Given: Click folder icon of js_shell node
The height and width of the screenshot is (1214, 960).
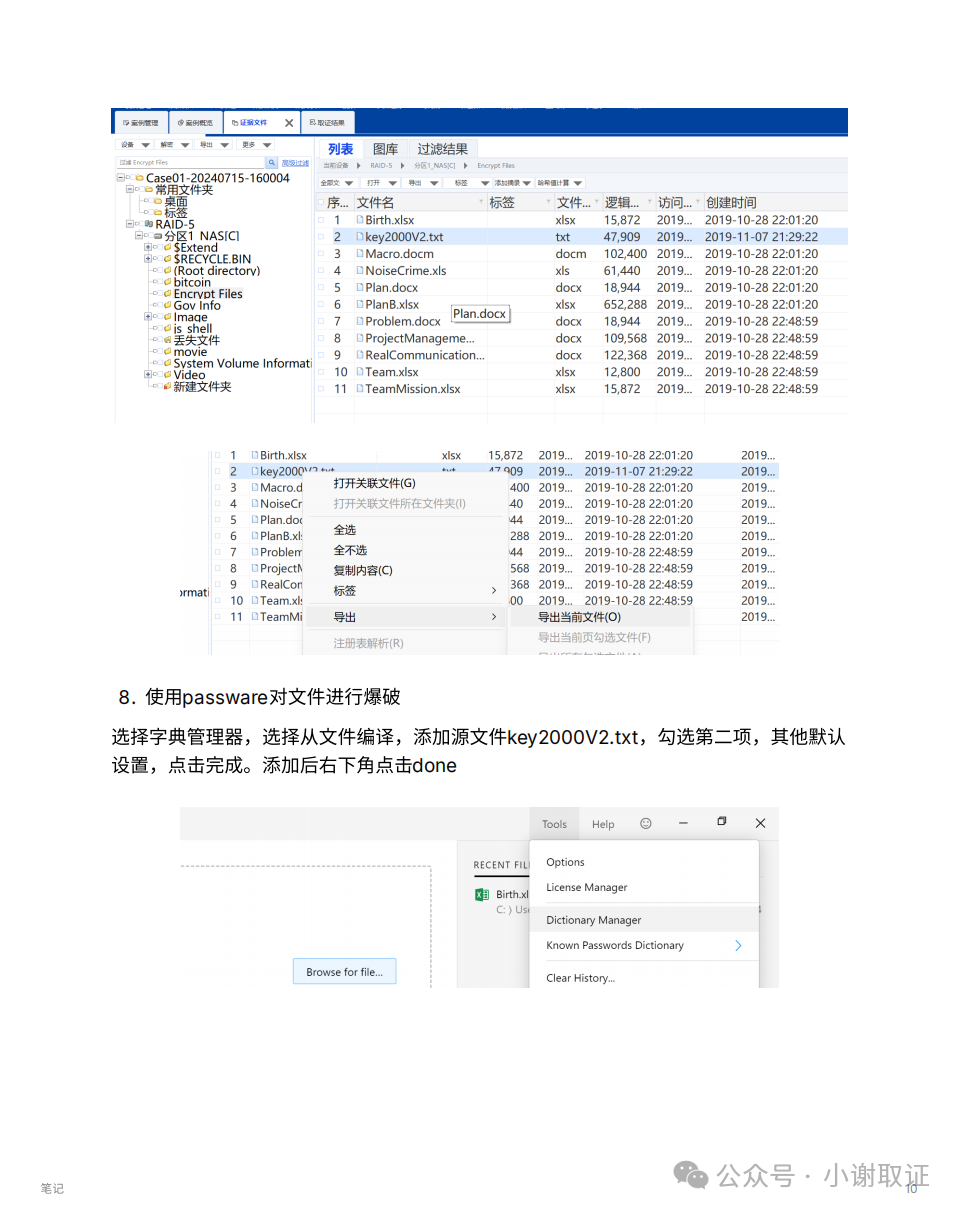Looking at the screenshot, I should (168, 329).
